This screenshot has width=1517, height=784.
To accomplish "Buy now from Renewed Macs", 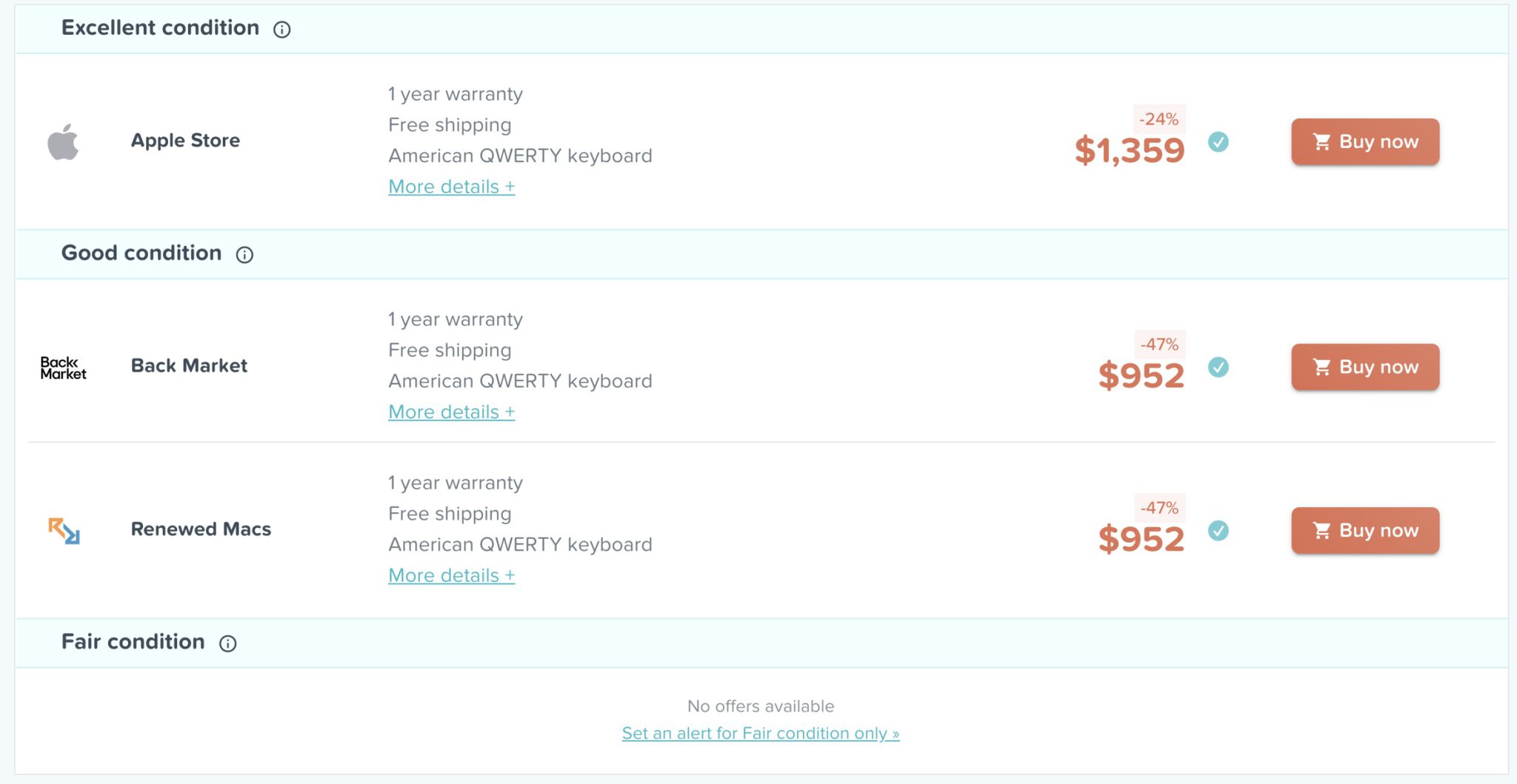I will point(1365,530).
